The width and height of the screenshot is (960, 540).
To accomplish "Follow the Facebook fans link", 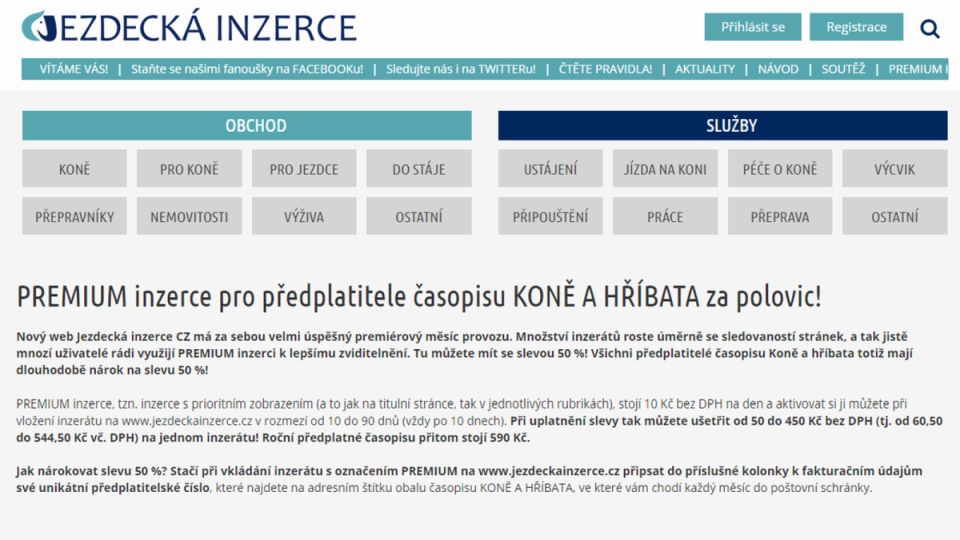I will pos(247,69).
